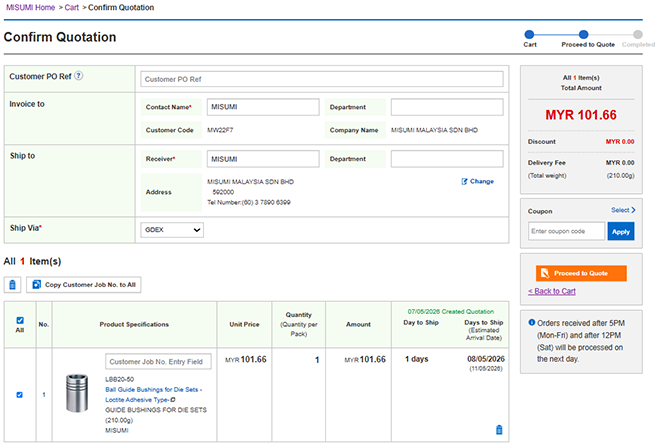Open the Cart breadcrumb link

click(72, 8)
